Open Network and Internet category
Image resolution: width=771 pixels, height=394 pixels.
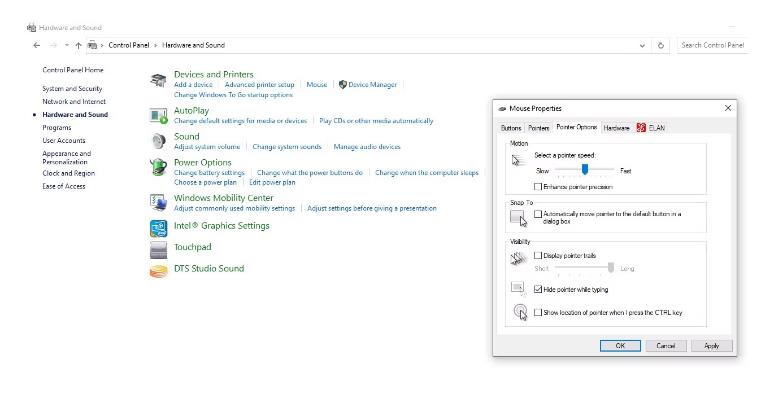tap(74, 101)
